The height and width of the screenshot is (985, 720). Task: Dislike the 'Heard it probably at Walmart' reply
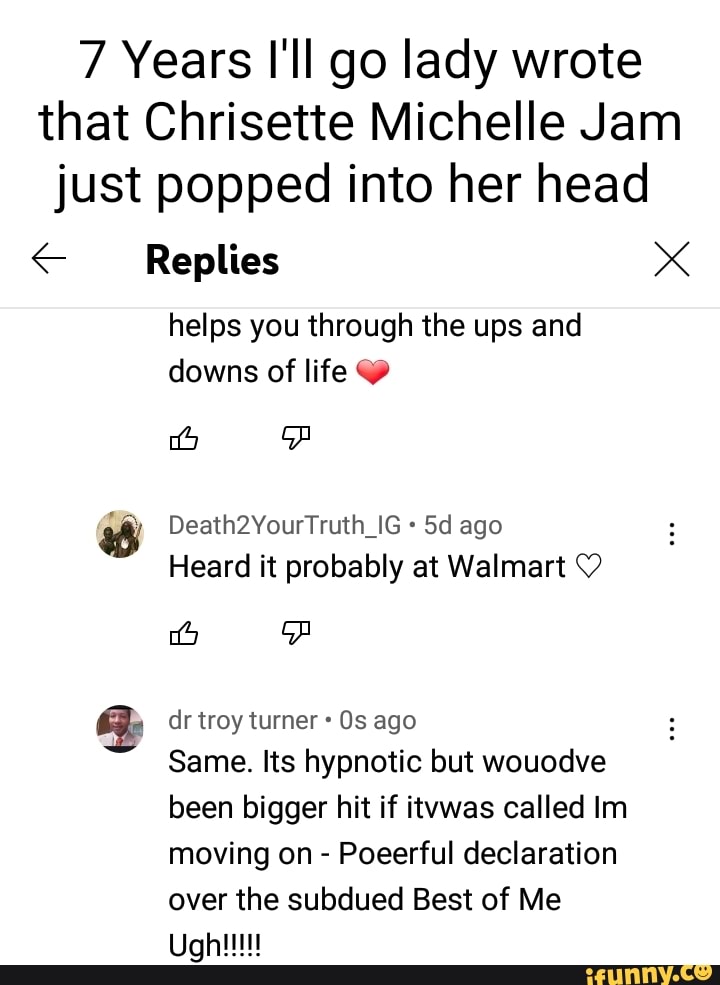[x=296, y=633]
